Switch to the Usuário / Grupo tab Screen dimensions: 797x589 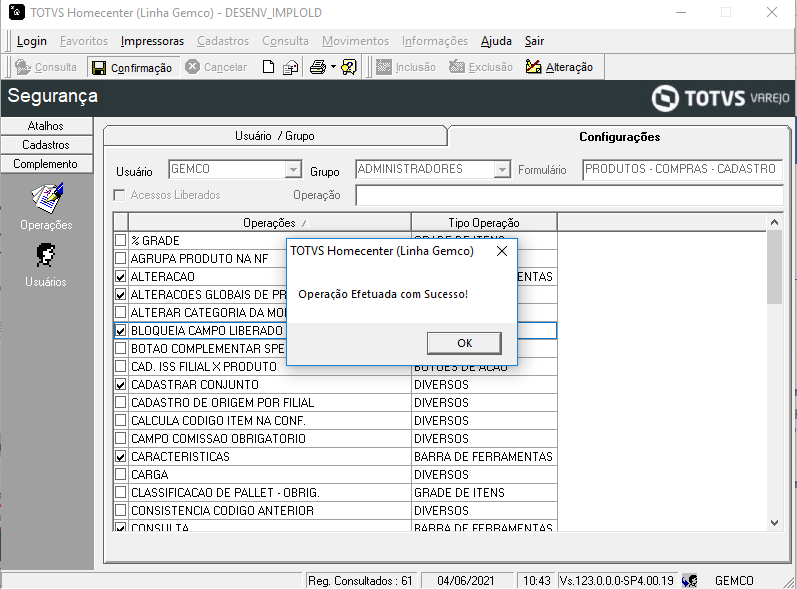coord(274,136)
